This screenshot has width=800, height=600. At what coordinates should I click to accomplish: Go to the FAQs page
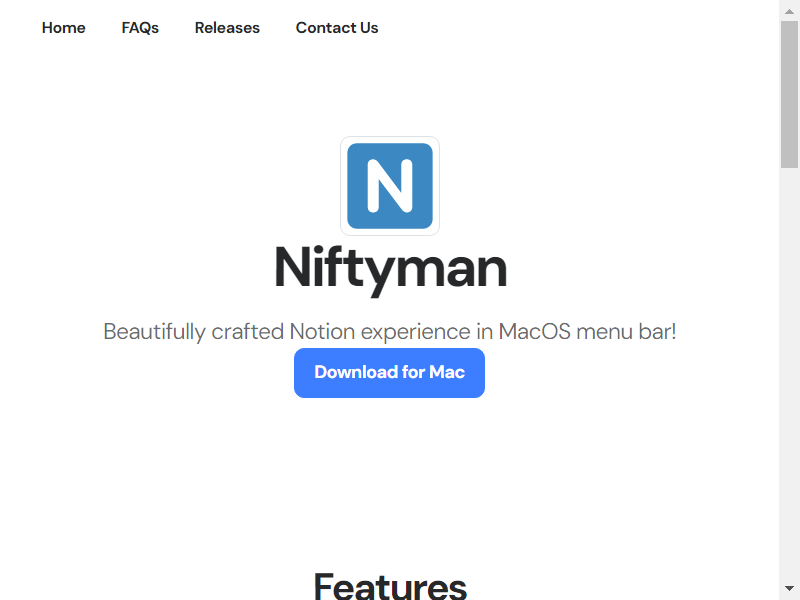coord(140,28)
